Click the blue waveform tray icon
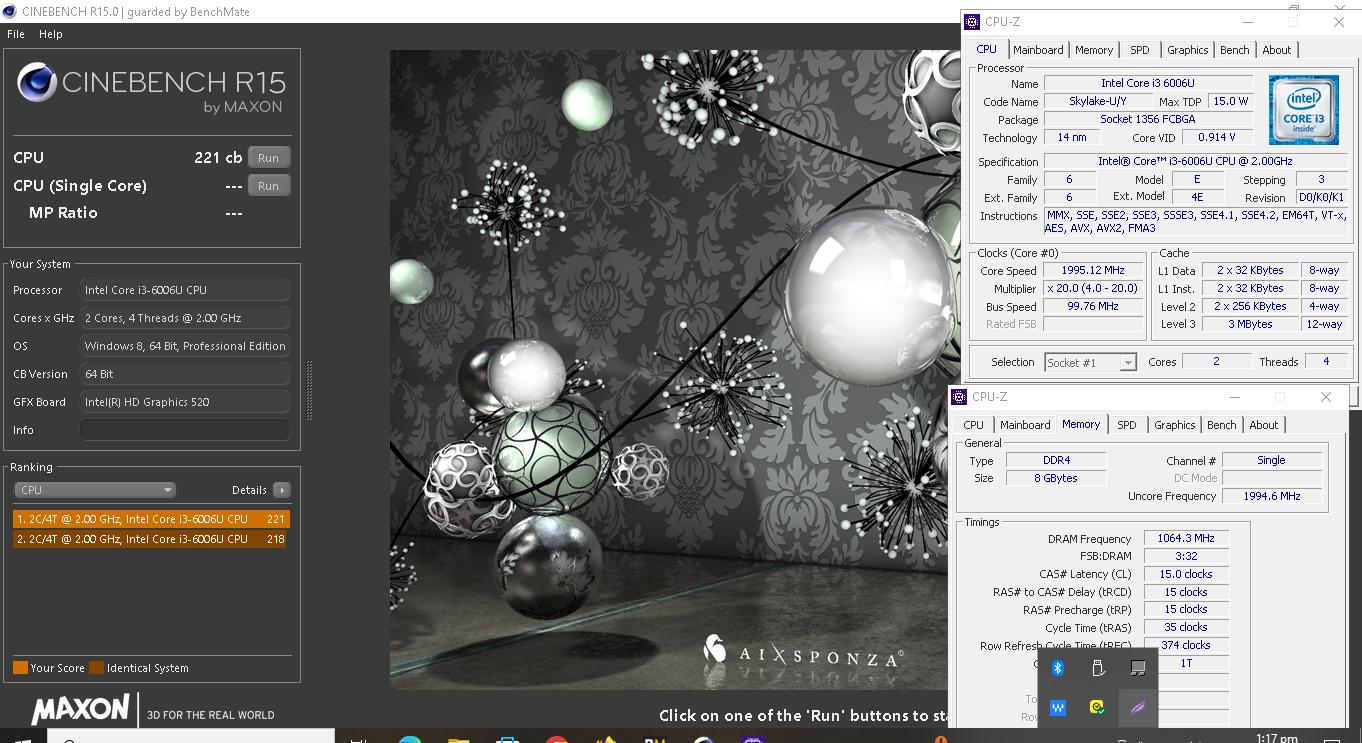Screen dimensions: 1362x743 click(1058, 708)
